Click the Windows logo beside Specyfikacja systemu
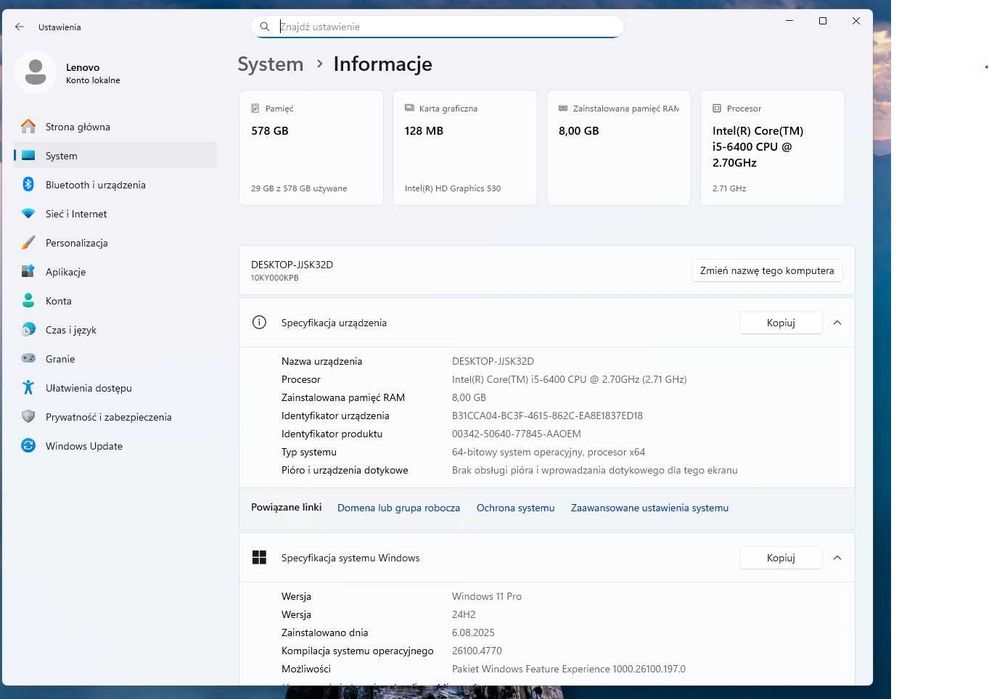 click(x=259, y=557)
